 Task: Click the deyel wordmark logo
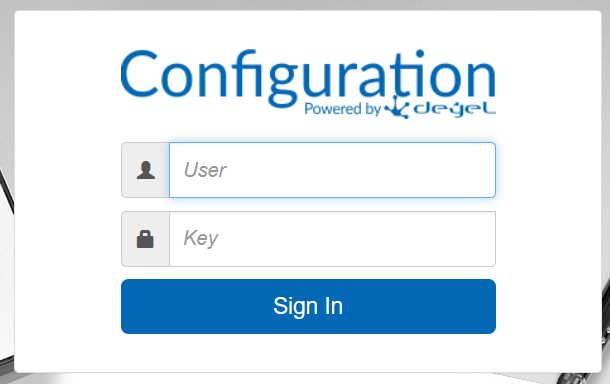point(454,109)
